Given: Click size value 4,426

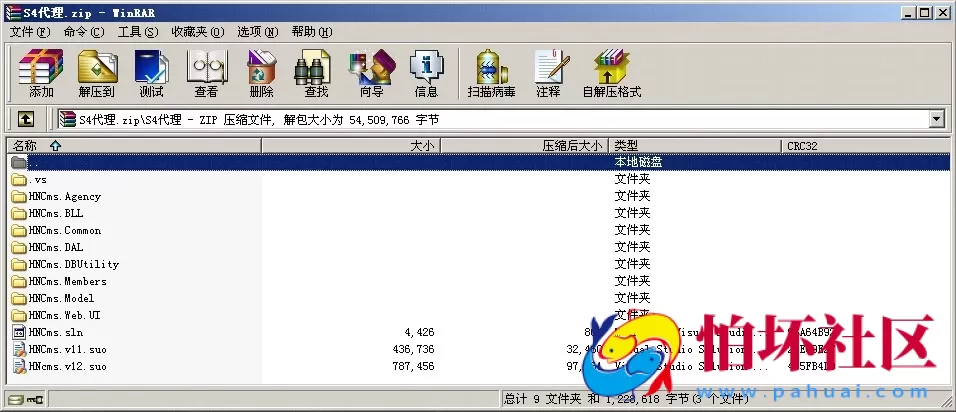Looking at the screenshot, I should click(419, 332).
